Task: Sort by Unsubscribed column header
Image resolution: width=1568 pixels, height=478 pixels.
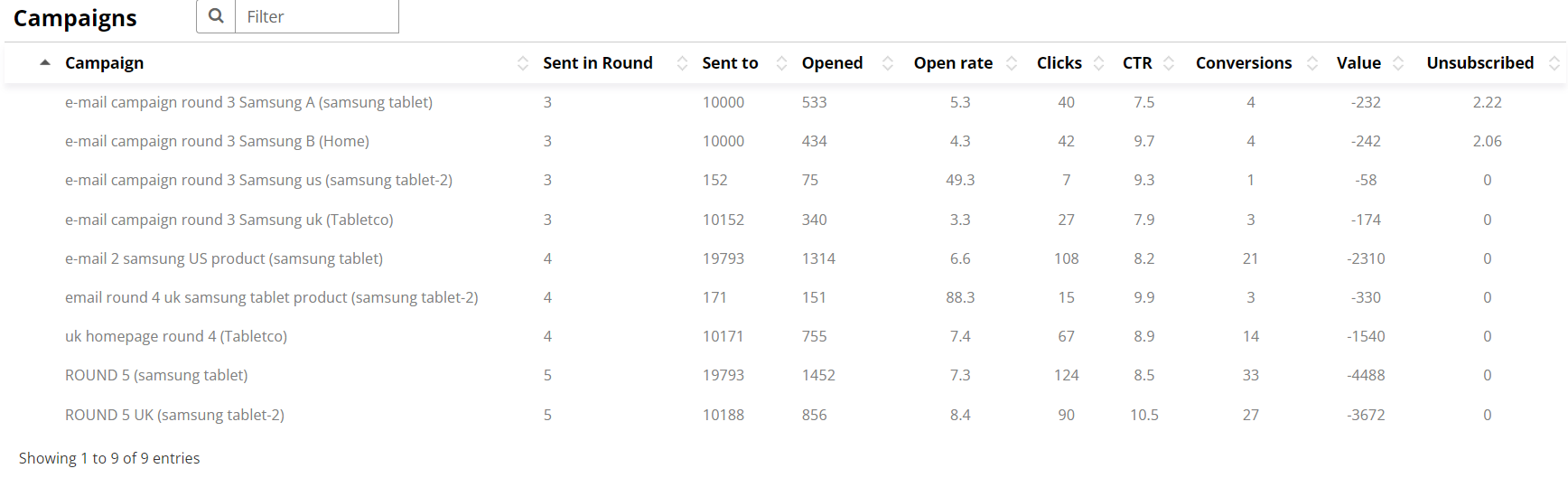Action: coord(1479,62)
